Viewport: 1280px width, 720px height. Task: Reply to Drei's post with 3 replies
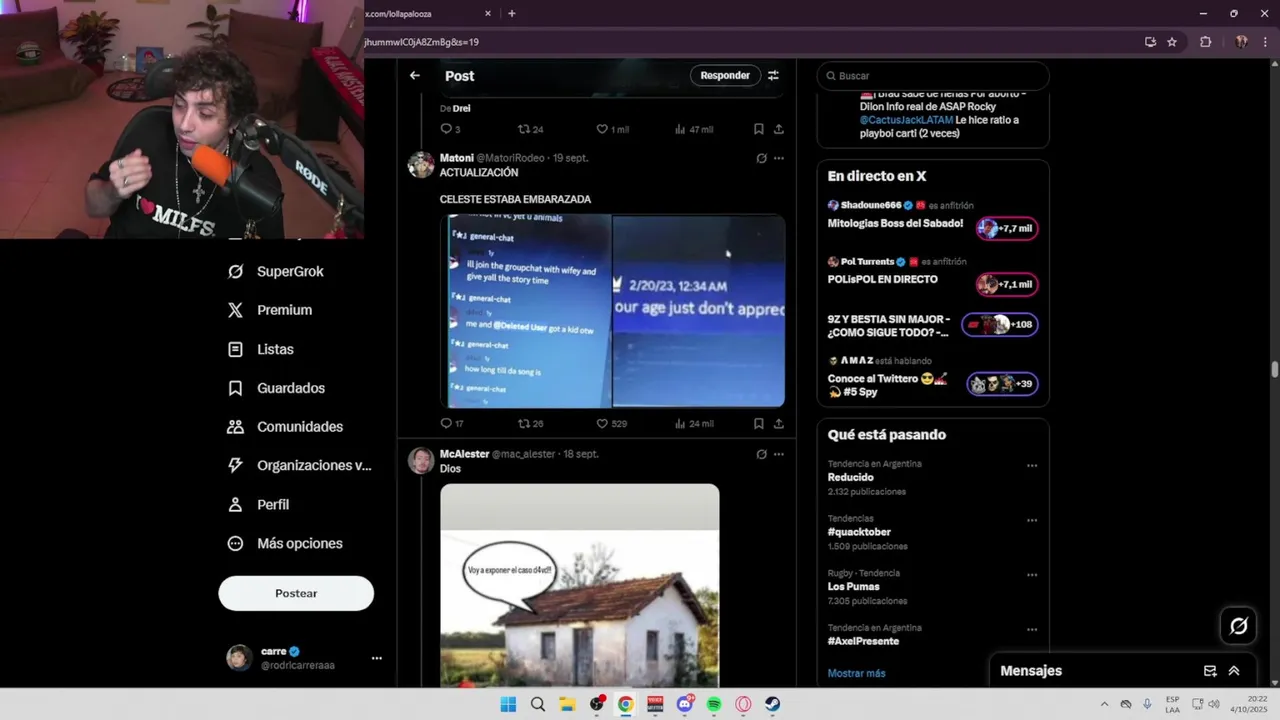click(450, 129)
